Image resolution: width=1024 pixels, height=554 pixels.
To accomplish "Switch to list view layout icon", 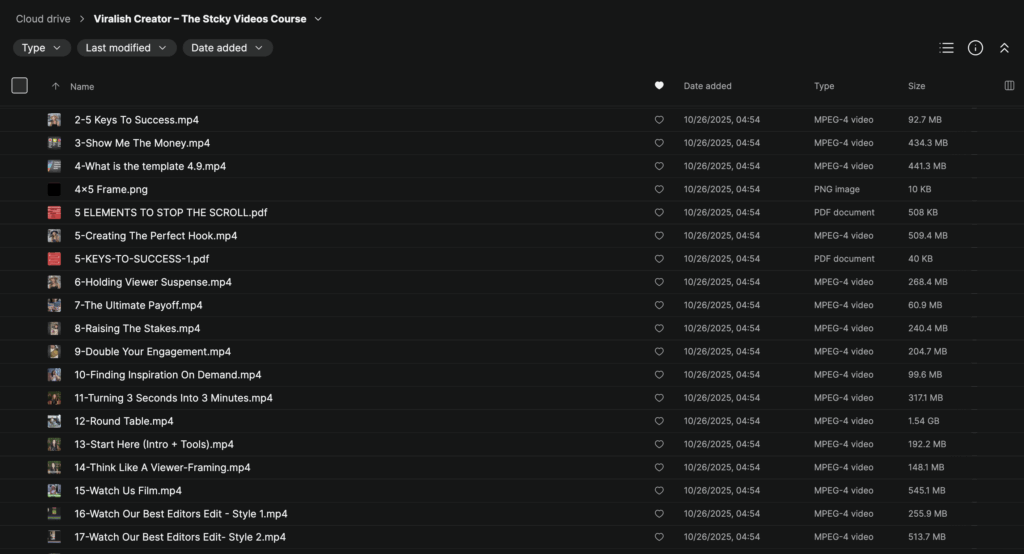I will coord(946,48).
